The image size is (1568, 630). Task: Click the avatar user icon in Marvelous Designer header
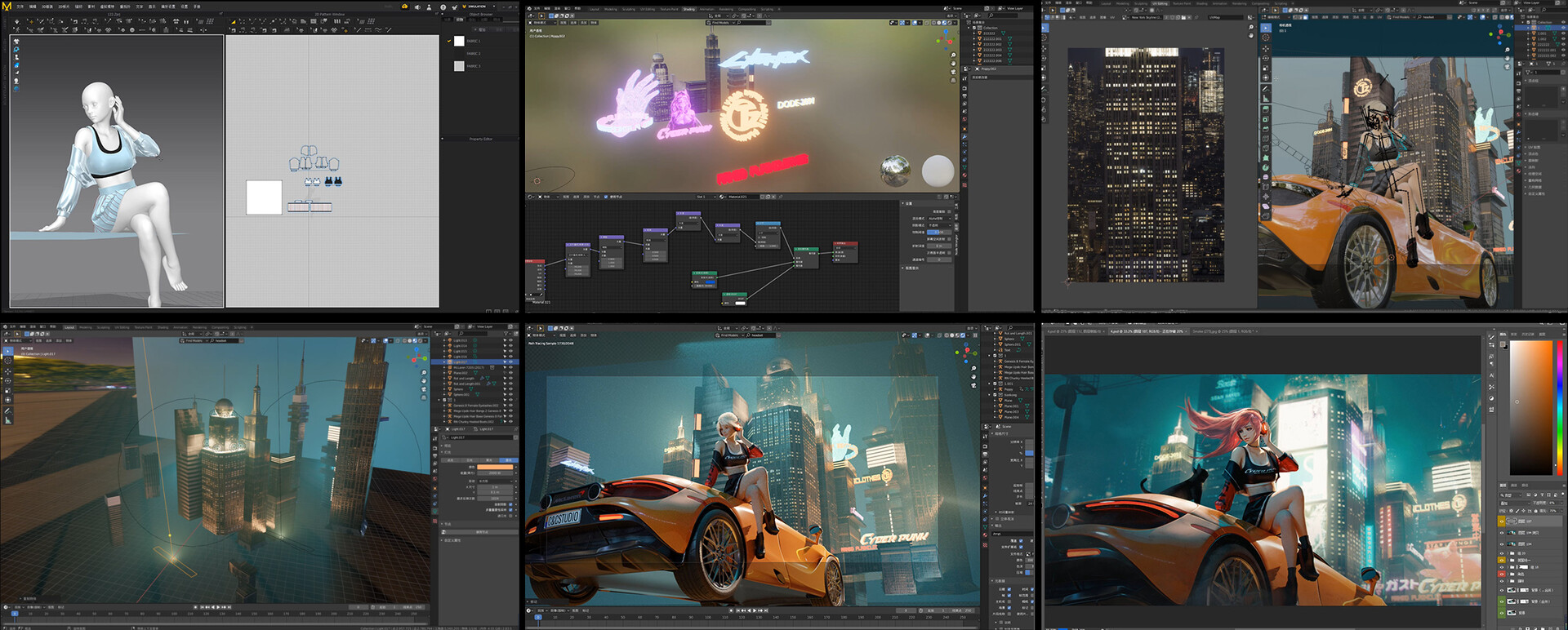(429, 7)
